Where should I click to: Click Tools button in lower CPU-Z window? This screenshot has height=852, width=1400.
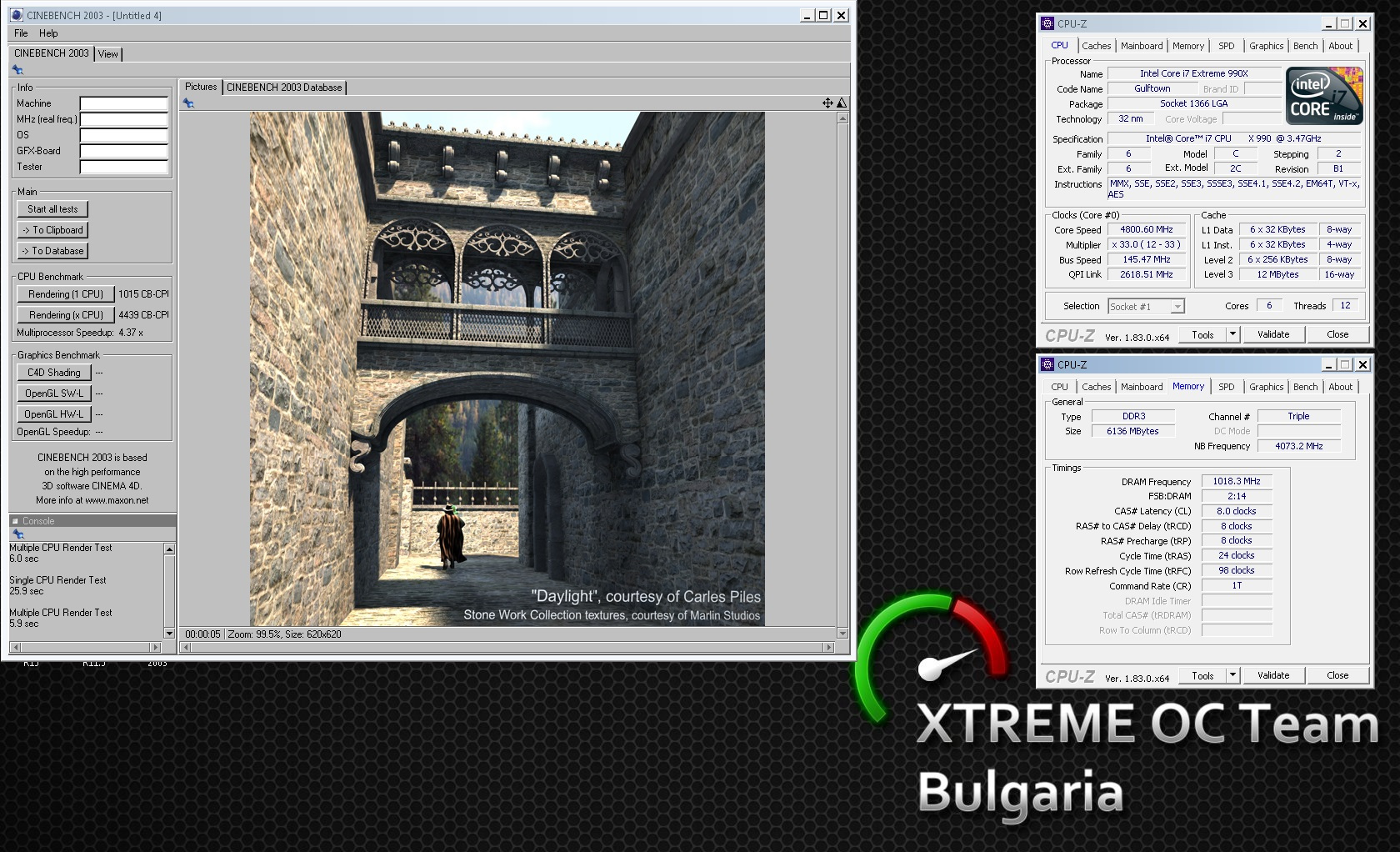1202,675
